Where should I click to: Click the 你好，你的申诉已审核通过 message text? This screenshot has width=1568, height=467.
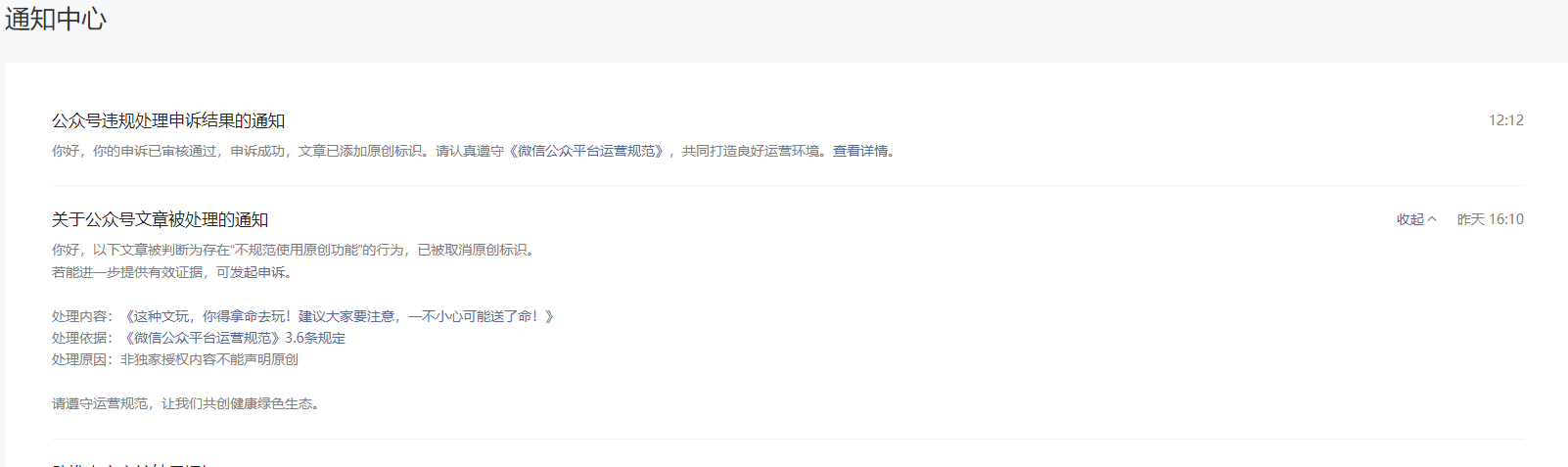click(x=137, y=151)
